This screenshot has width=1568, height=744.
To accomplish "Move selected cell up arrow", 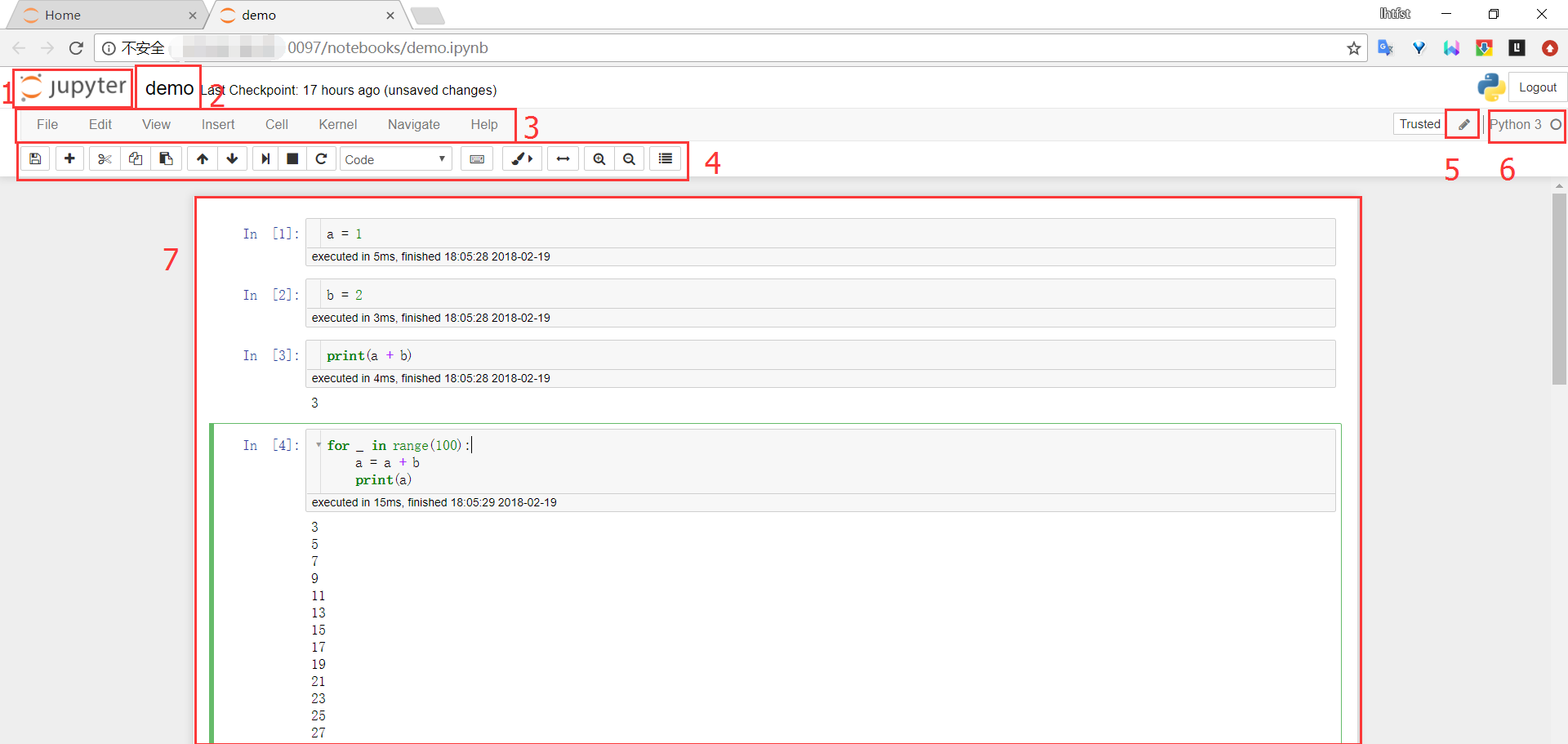I will click(x=203, y=158).
